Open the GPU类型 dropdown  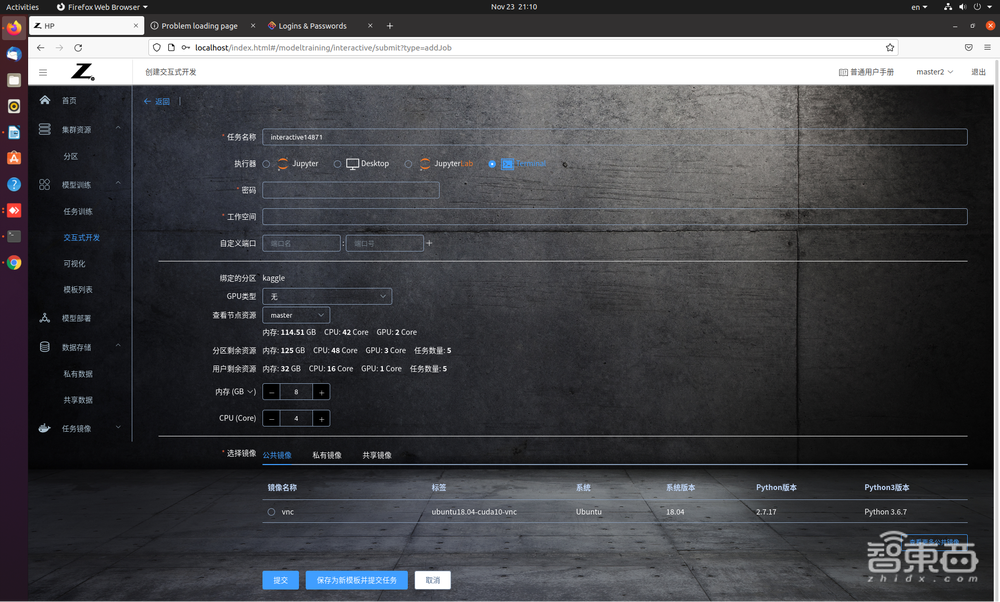coord(327,296)
